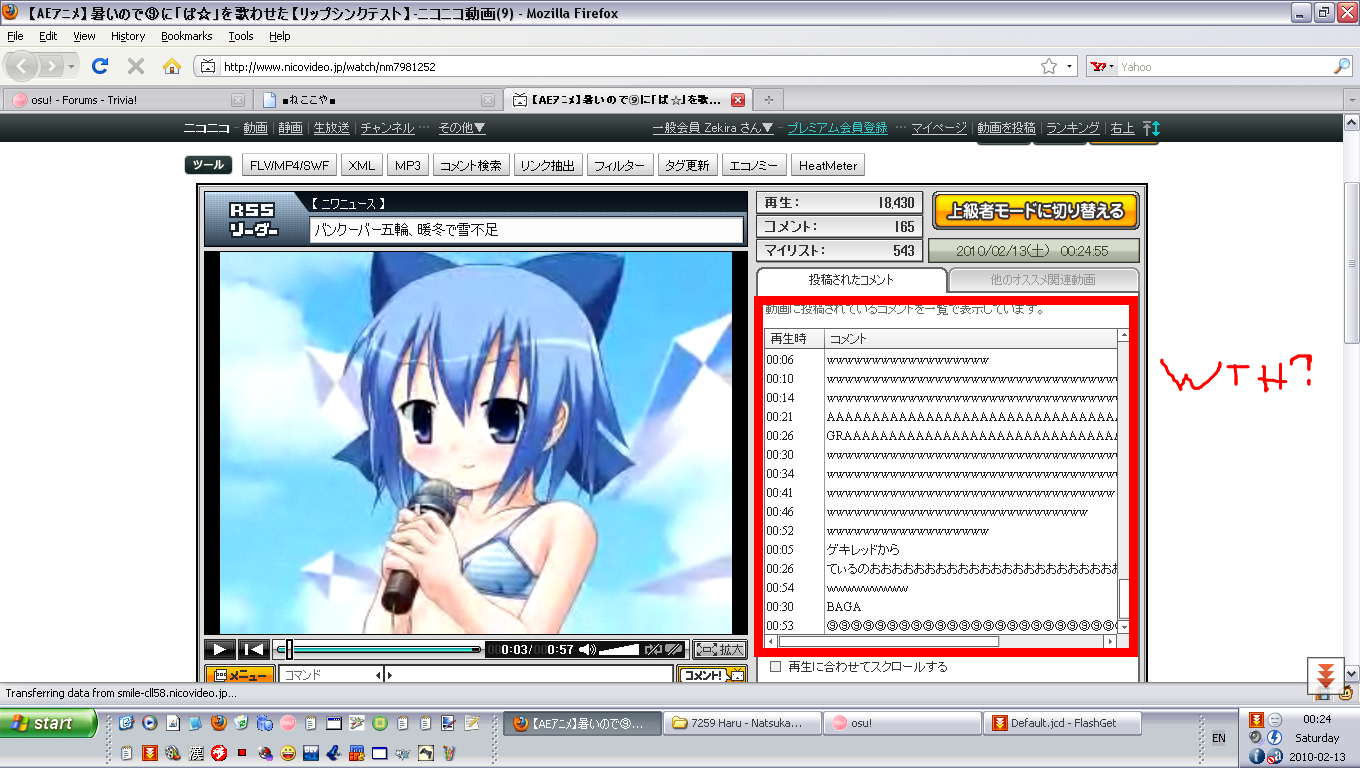Click the 漢 kanji quick launch icon

[x=197, y=752]
